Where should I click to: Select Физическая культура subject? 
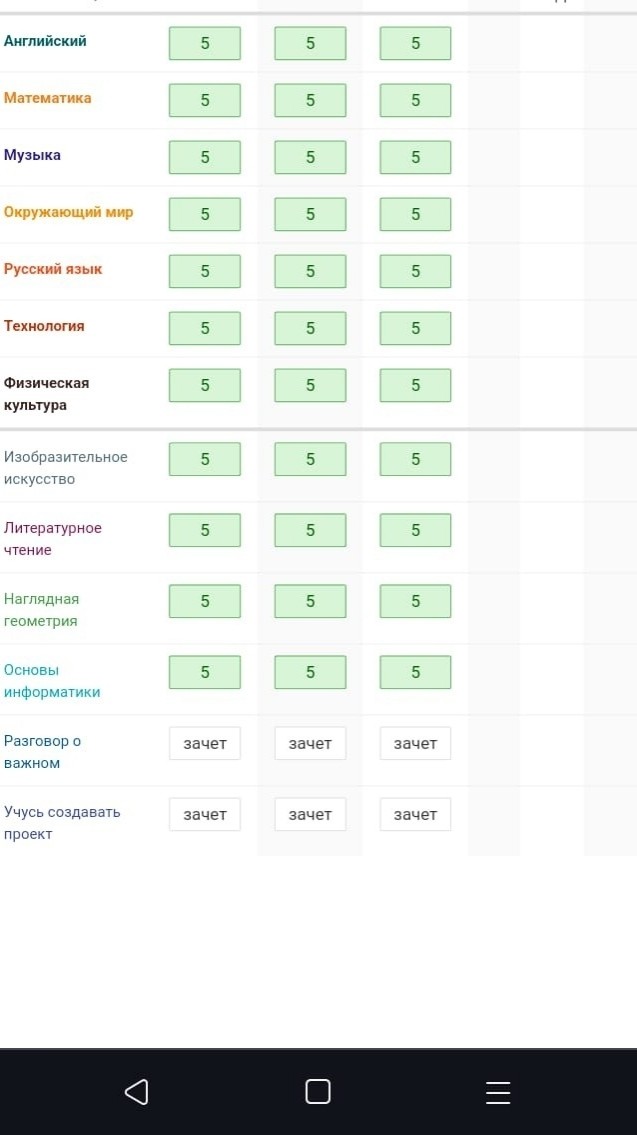pyautogui.click(x=46, y=394)
